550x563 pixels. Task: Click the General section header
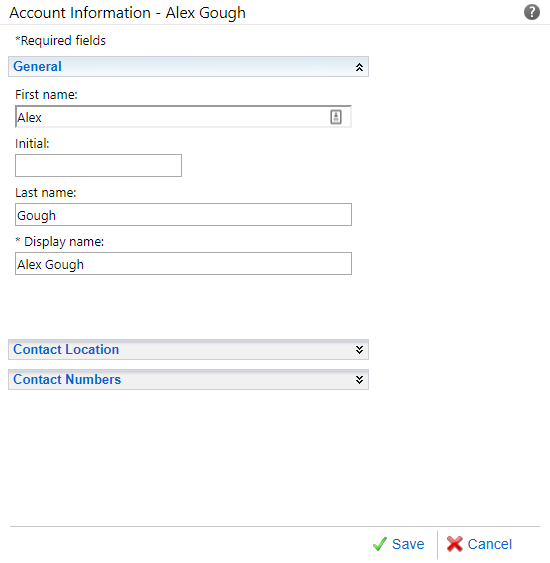[x=188, y=66]
